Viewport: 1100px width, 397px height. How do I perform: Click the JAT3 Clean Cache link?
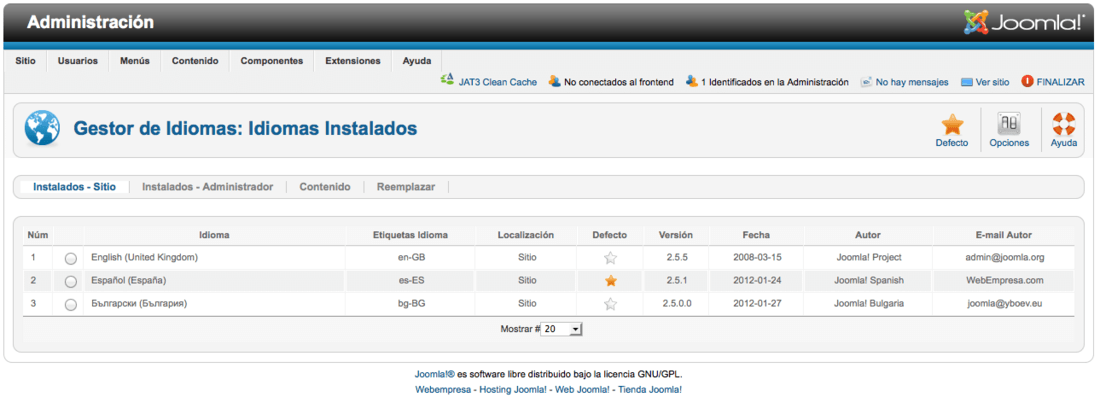tap(497, 82)
